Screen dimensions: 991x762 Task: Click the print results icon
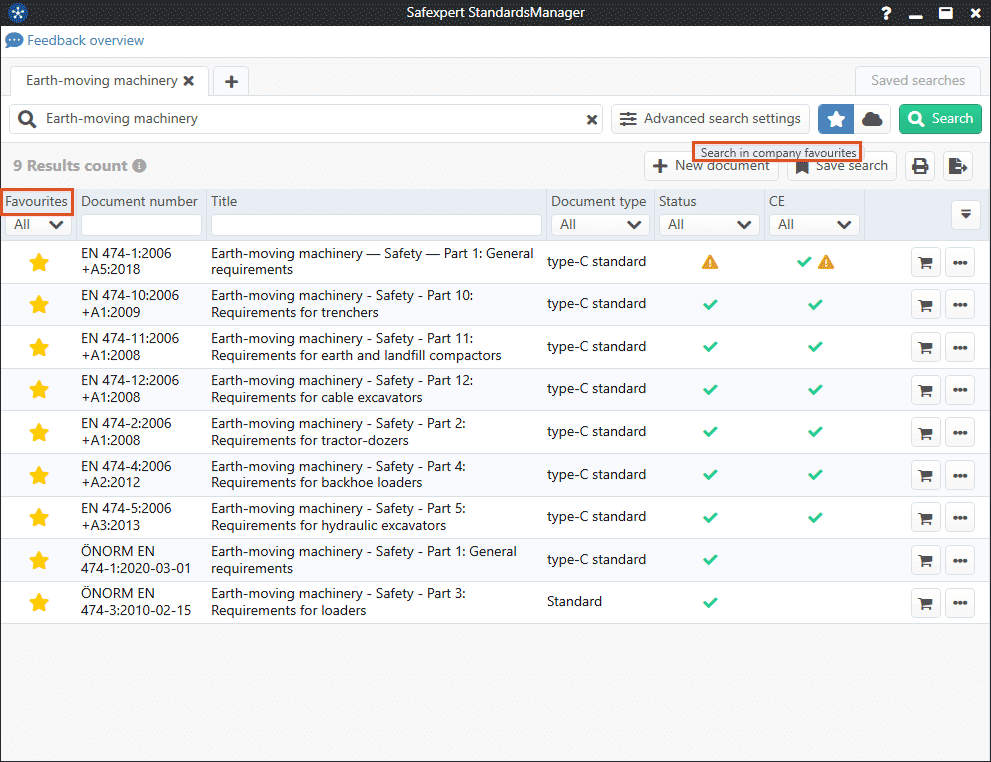click(920, 166)
